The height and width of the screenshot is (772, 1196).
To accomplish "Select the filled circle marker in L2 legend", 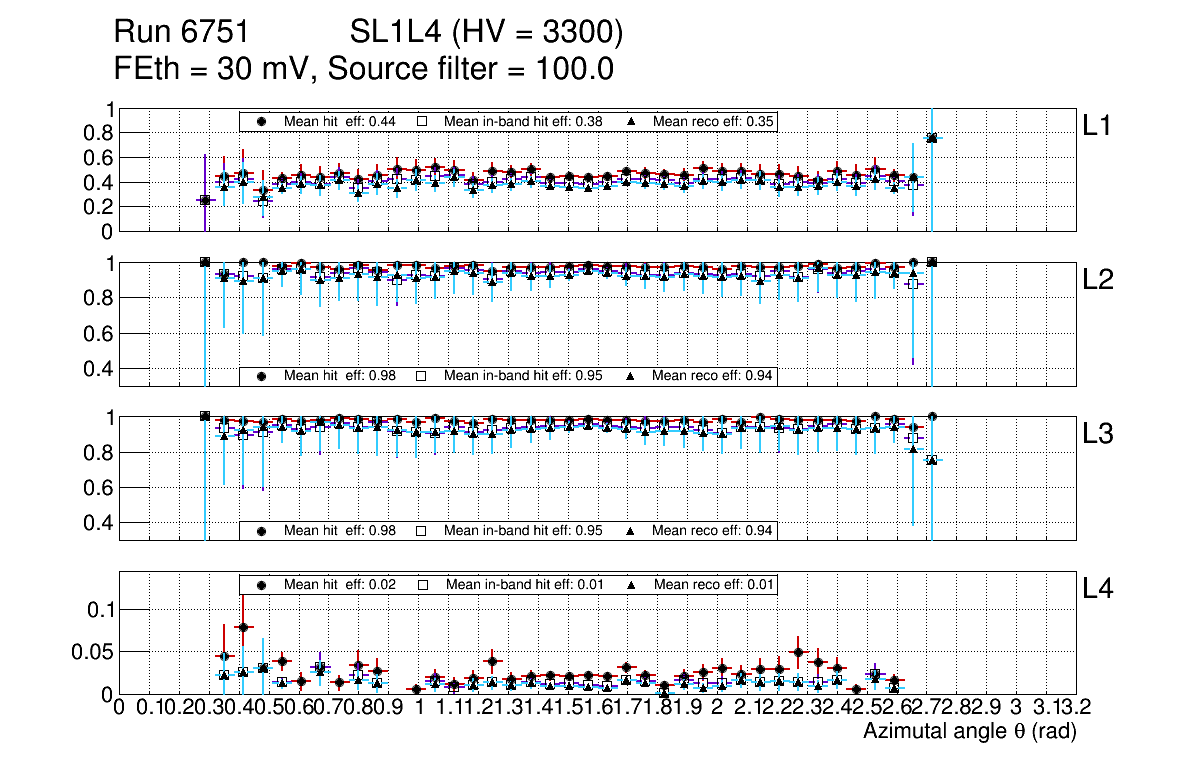I will coord(262,376).
